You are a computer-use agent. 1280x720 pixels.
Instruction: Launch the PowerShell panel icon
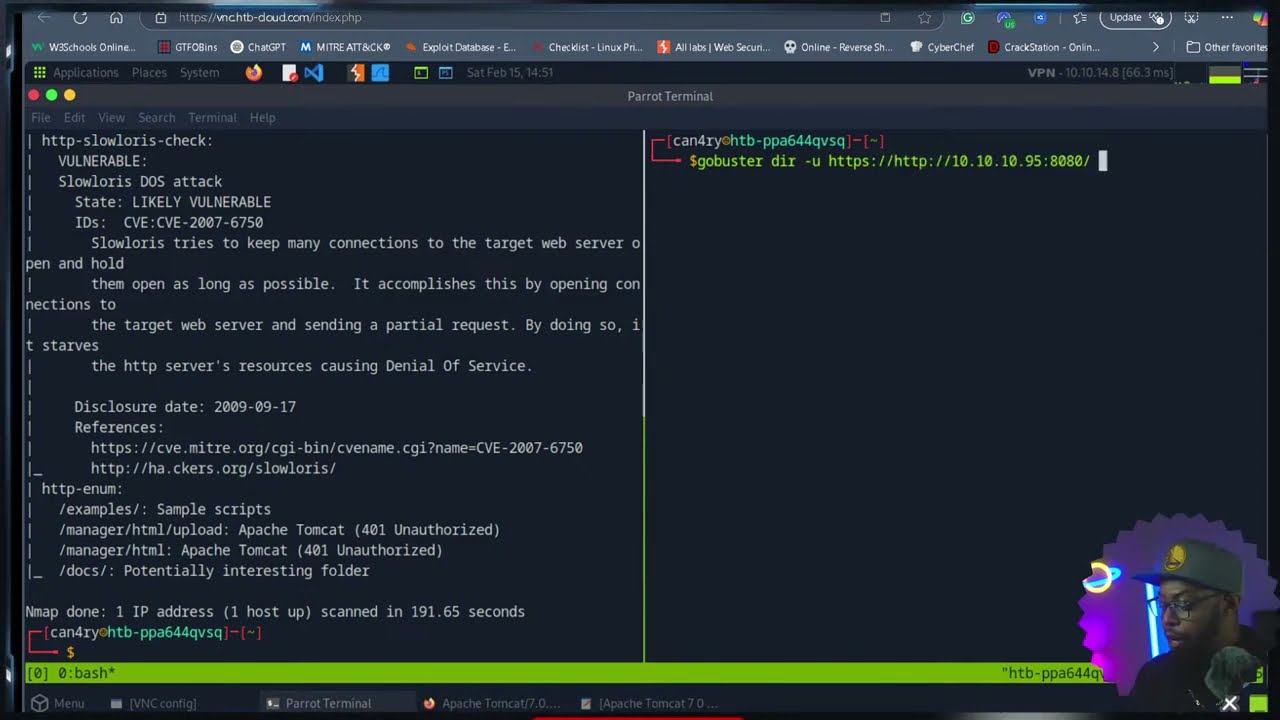pyautogui.click(x=446, y=73)
